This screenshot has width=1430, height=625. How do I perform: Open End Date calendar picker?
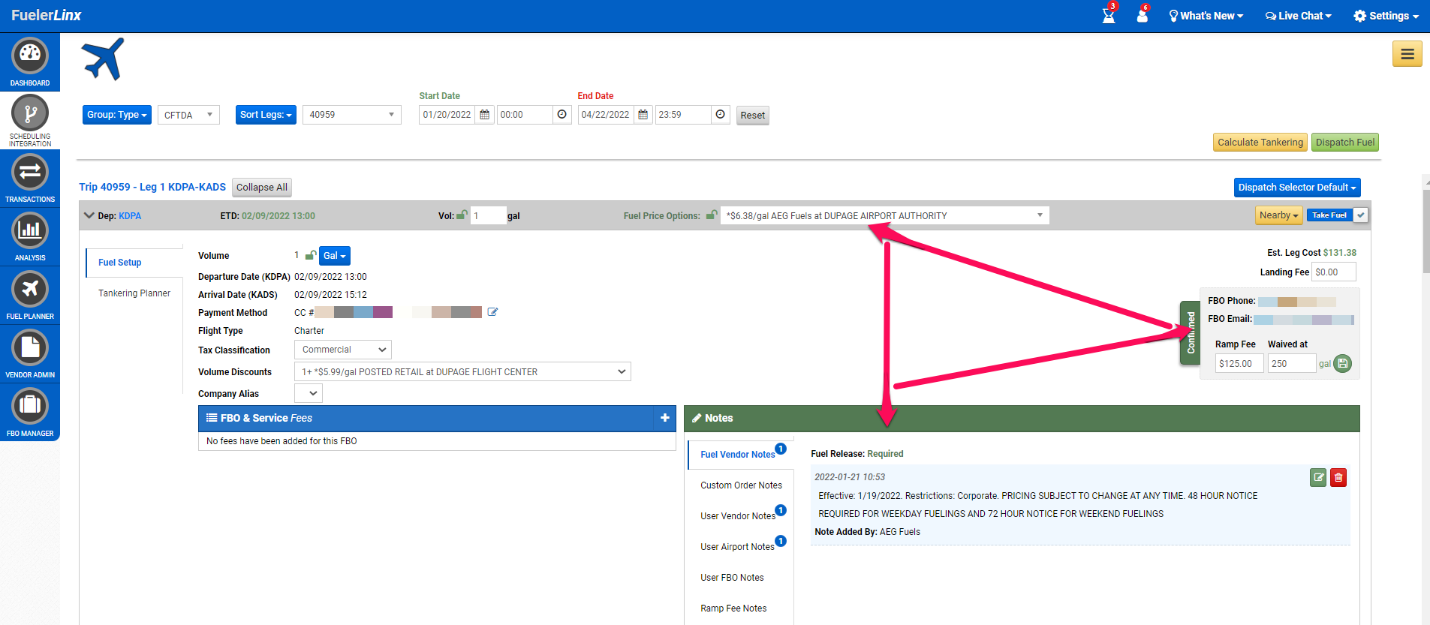click(644, 115)
